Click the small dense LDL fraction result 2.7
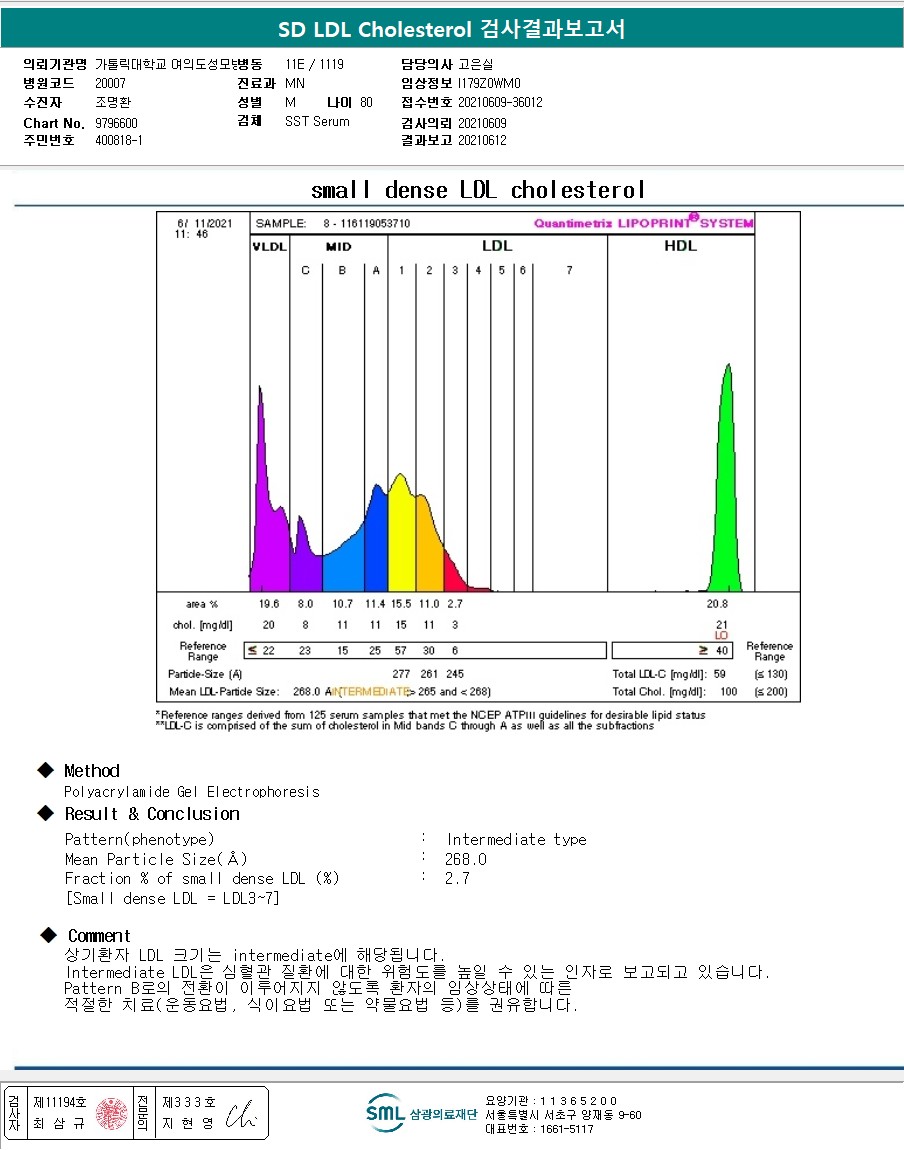The width and height of the screenshot is (904, 1150). click(x=457, y=878)
